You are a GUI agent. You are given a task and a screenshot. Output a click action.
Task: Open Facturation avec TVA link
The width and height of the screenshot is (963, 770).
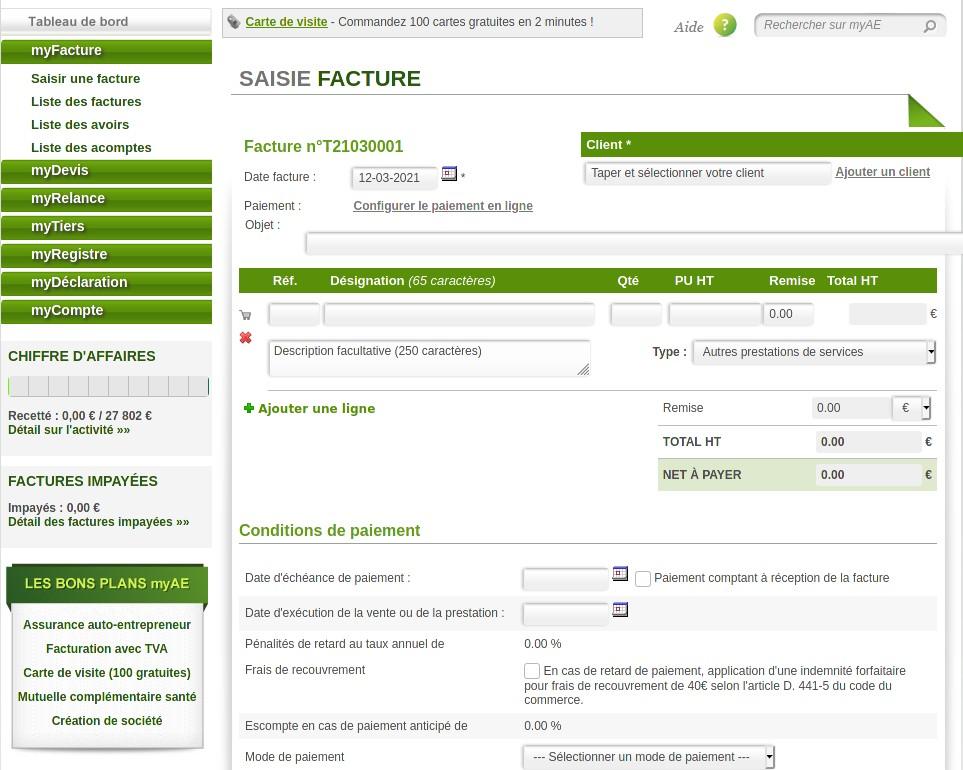point(107,648)
